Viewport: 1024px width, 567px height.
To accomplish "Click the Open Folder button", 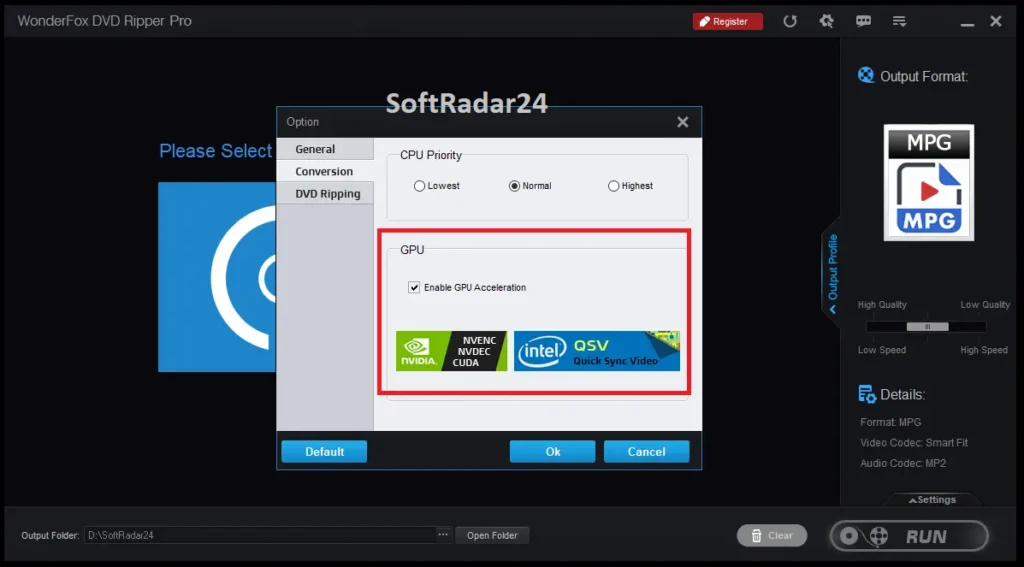I will coord(492,536).
